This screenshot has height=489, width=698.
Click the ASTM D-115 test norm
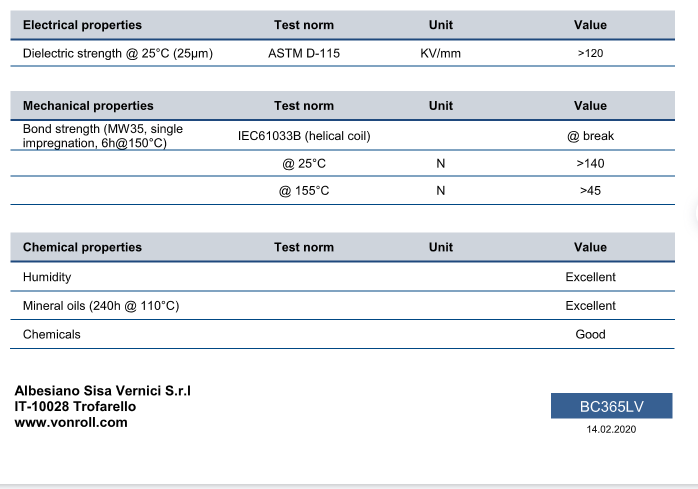click(304, 53)
